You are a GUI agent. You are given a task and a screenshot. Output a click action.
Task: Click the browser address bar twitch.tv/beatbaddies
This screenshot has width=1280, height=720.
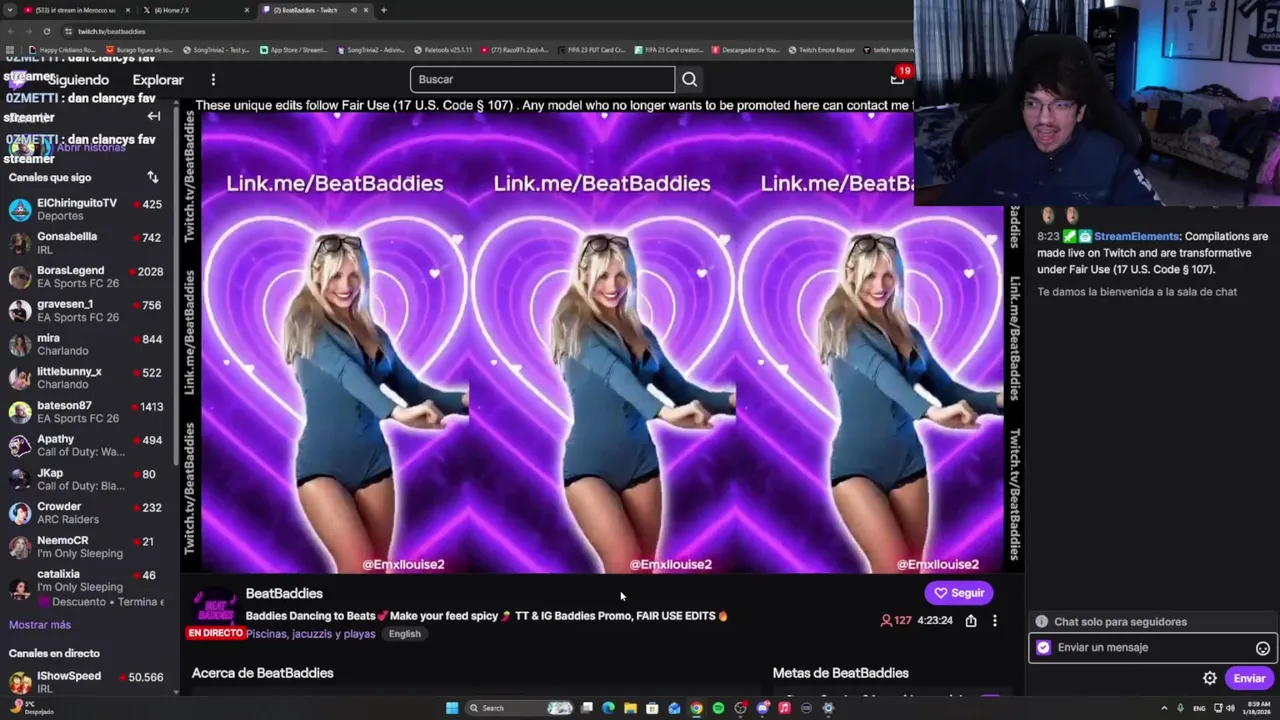(111, 31)
